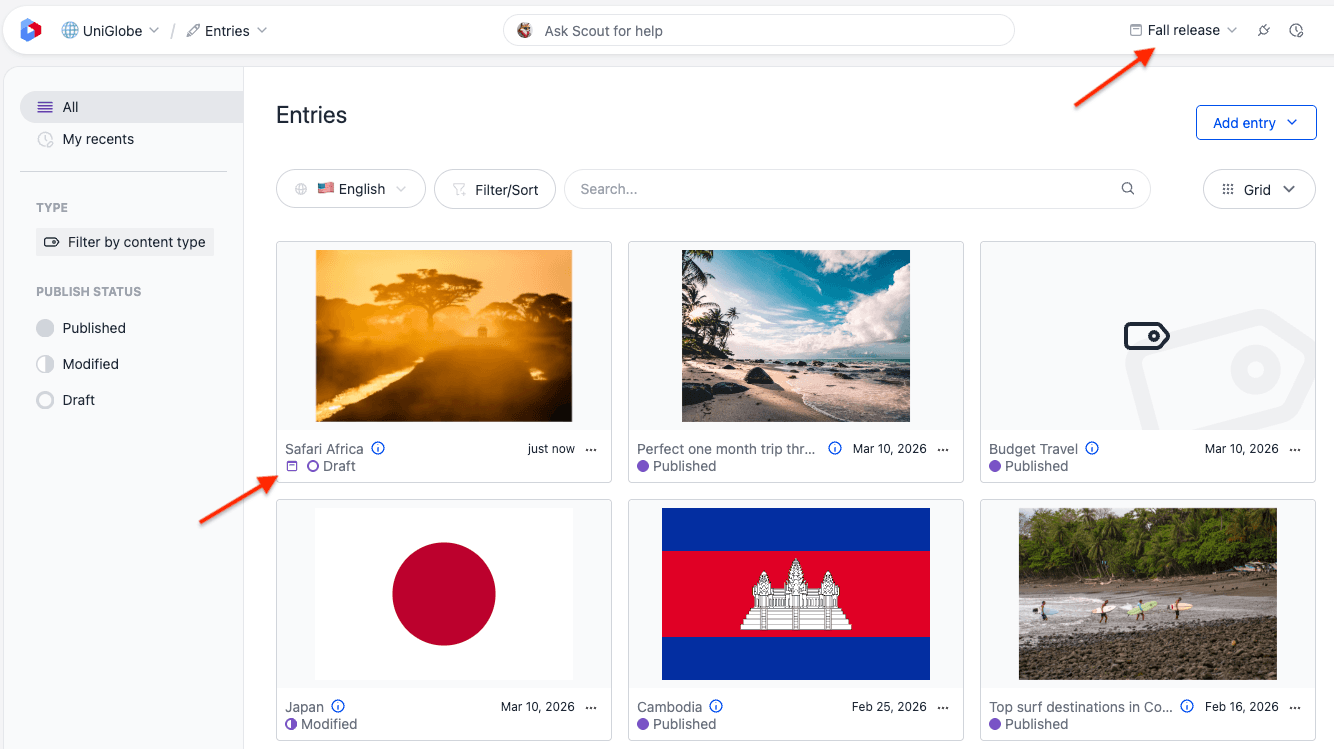Click the pencil icon beside Entries

point(193,30)
